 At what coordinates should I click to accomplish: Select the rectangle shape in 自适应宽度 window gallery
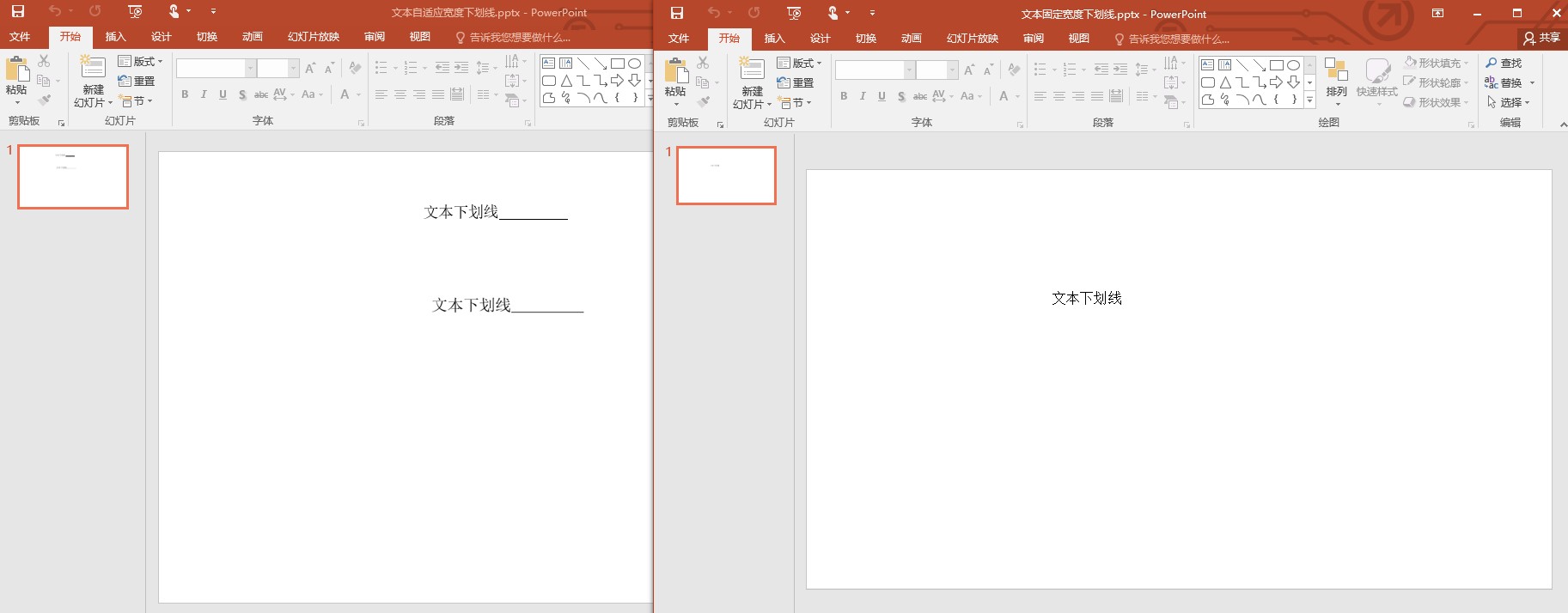click(x=617, y=64)
